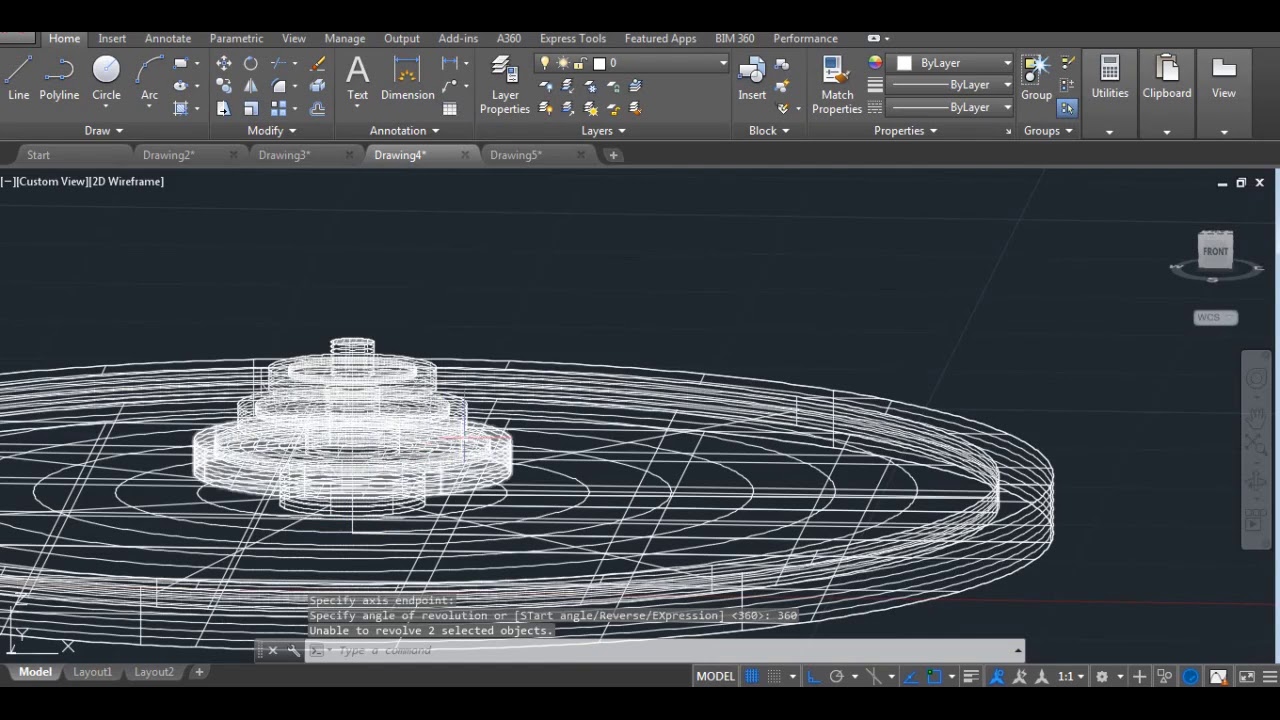This screenshot has height=720, width=1280.
Task: Switch to the Drawing2* file tab
Action: 168,155
